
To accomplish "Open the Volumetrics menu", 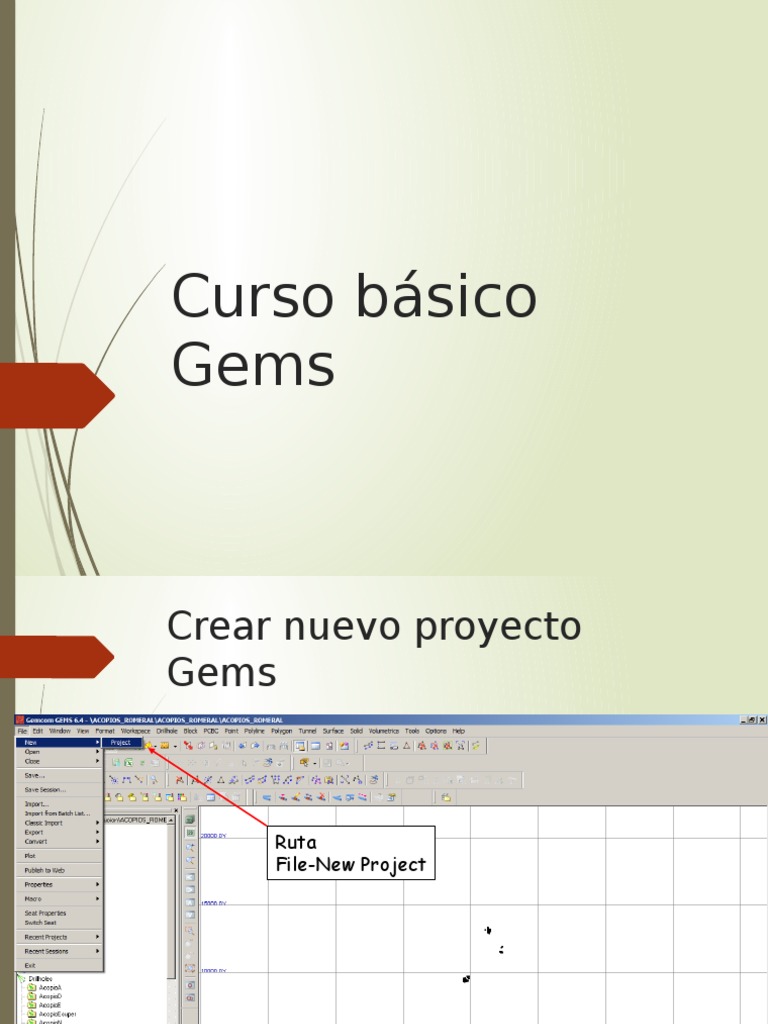I will (383, 731).
